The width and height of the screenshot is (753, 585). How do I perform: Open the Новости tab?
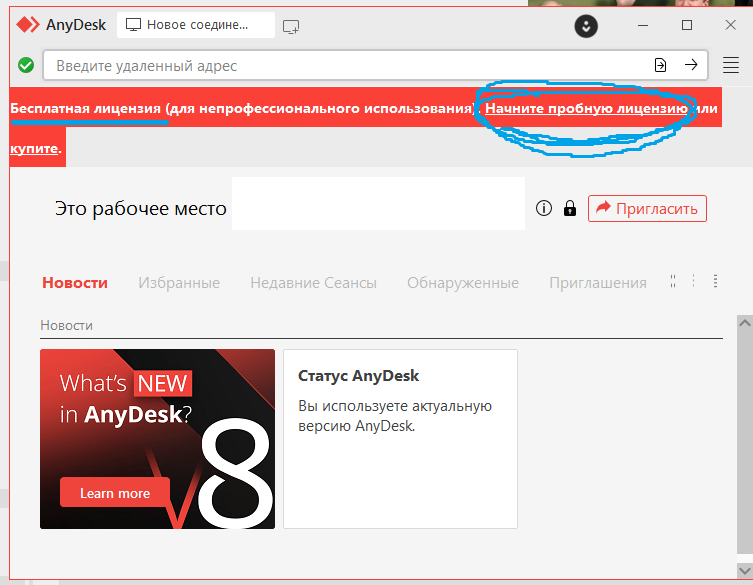pos(75,283)
